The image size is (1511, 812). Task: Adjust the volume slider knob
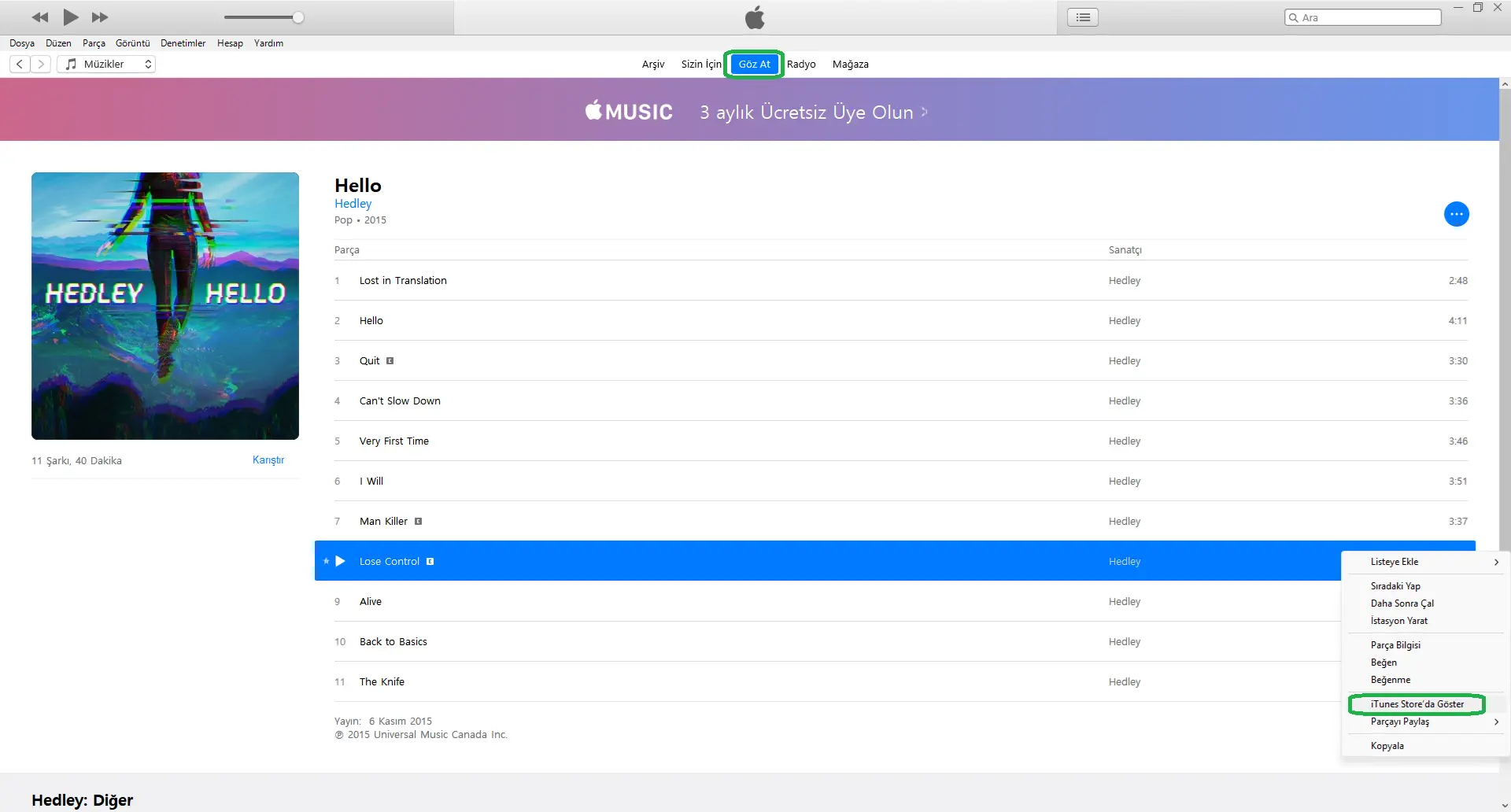pyautogui.click(x=298, y=17)
